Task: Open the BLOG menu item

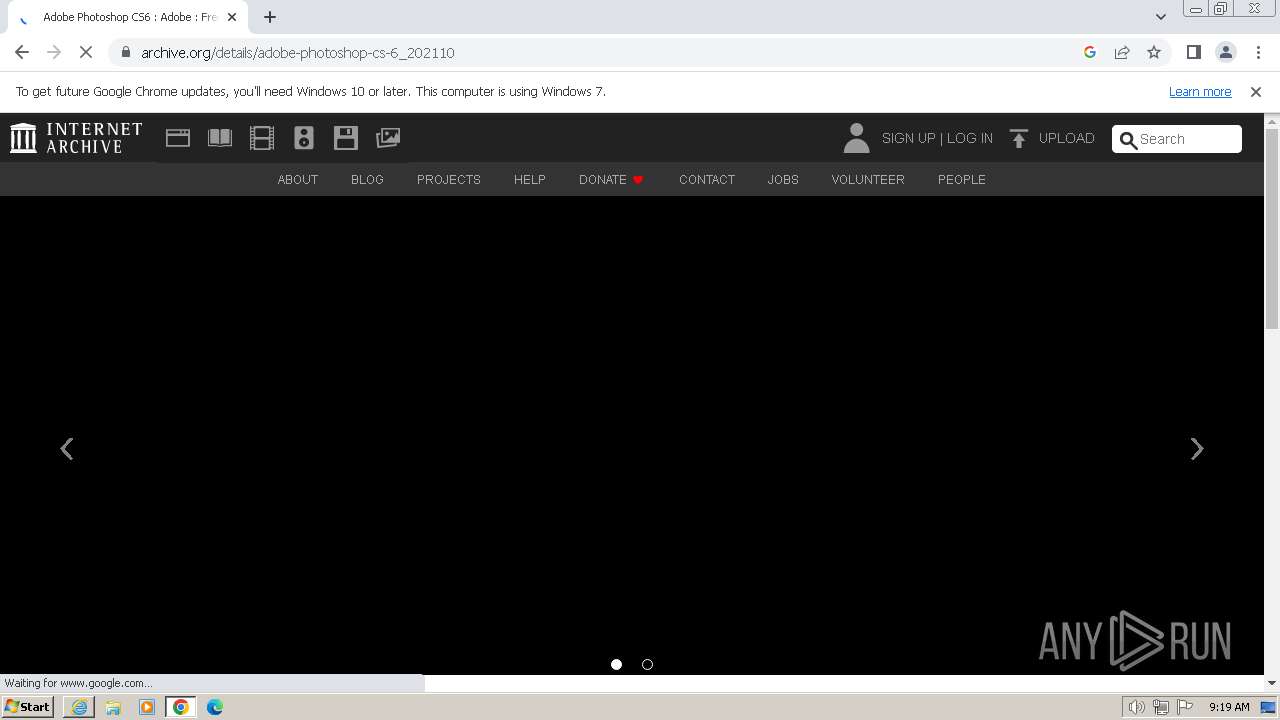Action: [367, 179]
